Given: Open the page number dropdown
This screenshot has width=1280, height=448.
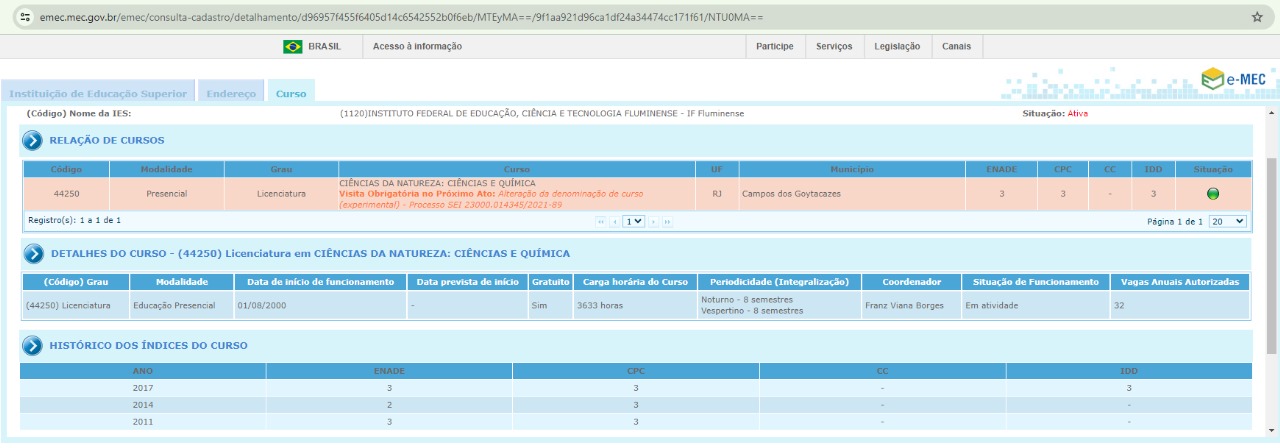Looking at the screenshot, I should click(633, 221).
